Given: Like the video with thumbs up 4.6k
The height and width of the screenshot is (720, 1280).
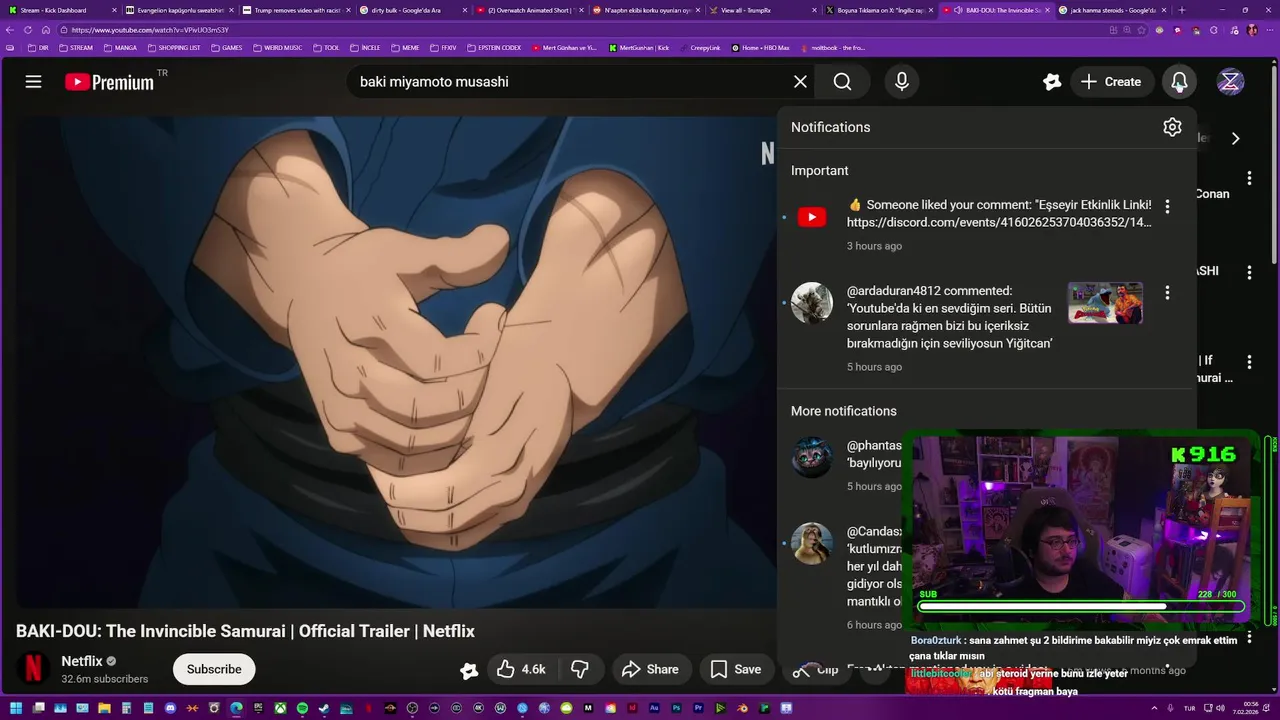Looking at the screenshot, I should coord(522,669).
